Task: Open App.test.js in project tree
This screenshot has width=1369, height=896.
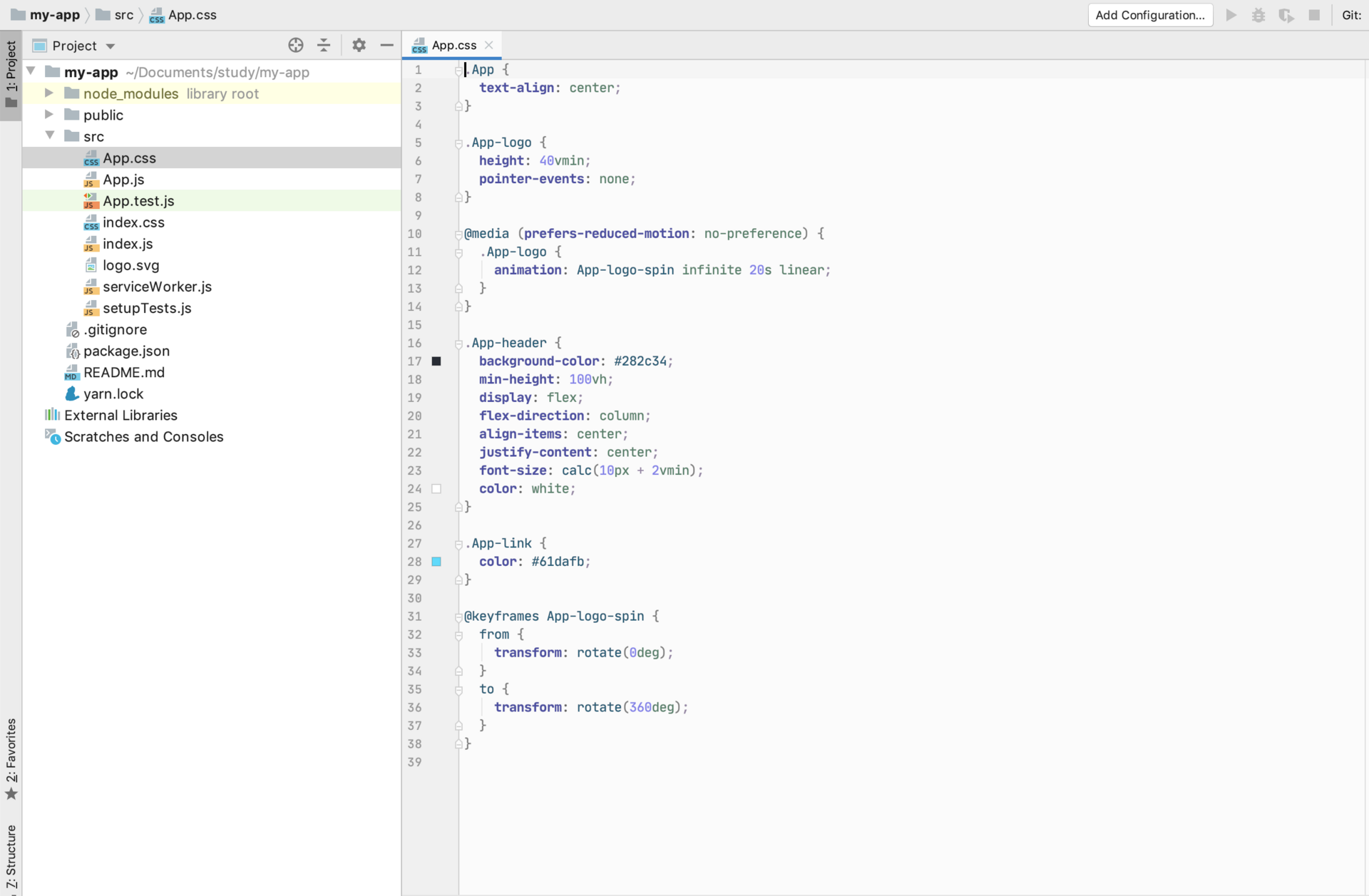Action: tap(211, 201)
